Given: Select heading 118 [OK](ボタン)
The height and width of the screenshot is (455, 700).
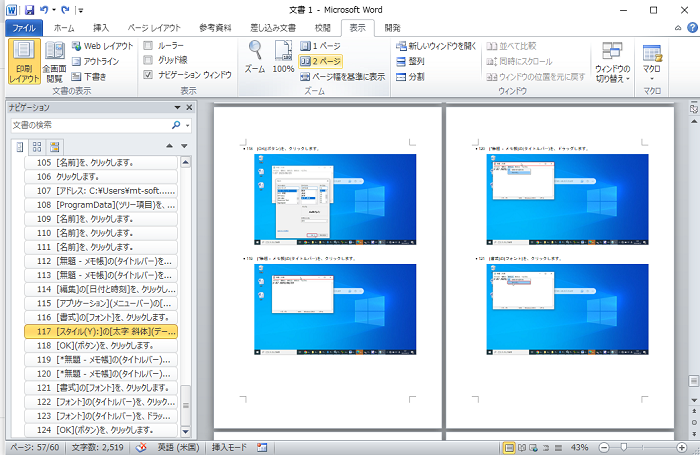Looking at the screenshot, I should click(101, 346).
